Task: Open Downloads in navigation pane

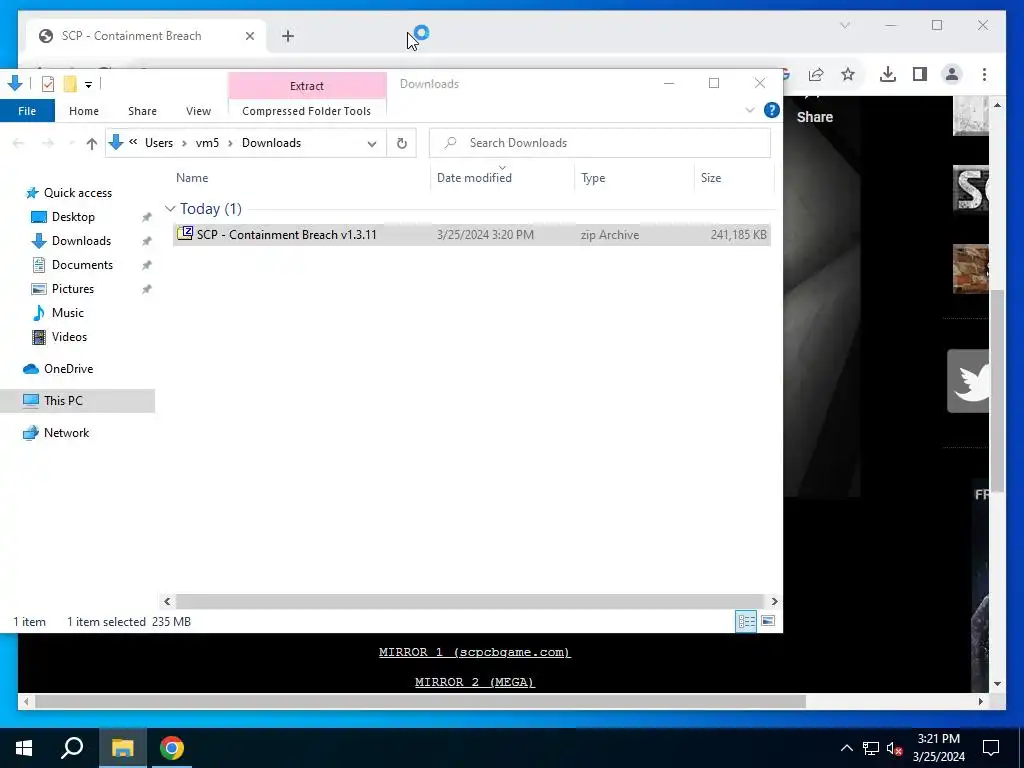Action: pyautogui.click(x=81, y=241)
